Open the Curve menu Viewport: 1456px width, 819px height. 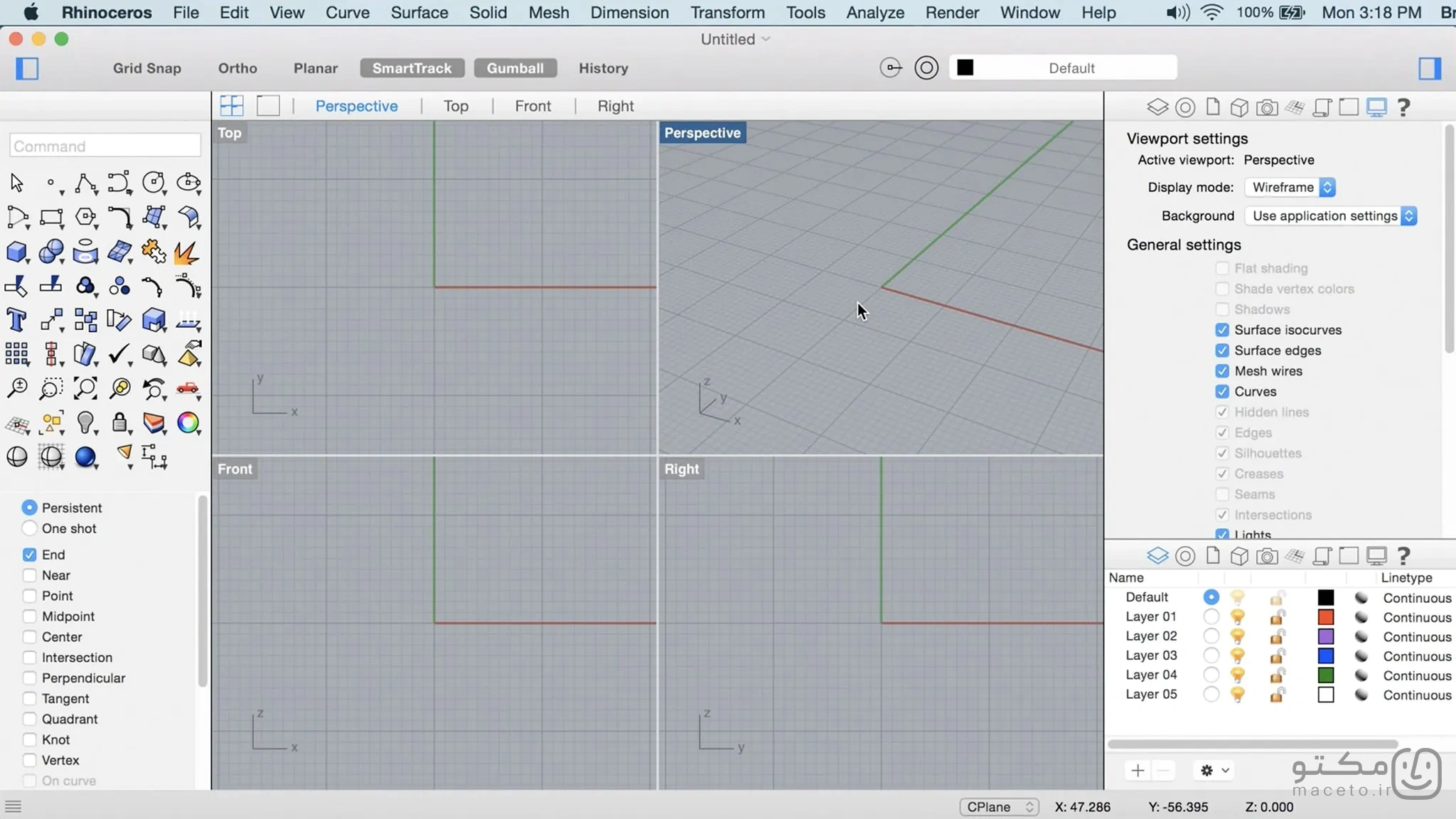348,13
